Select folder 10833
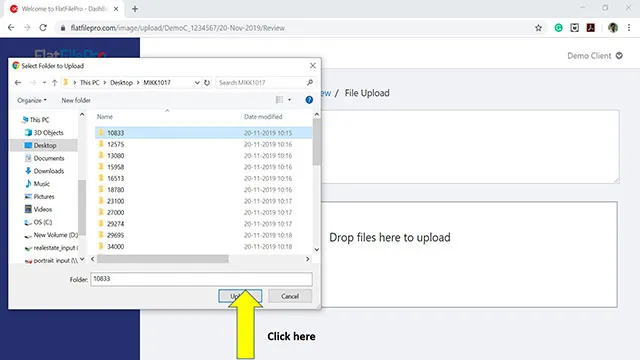 coord(203,133)
